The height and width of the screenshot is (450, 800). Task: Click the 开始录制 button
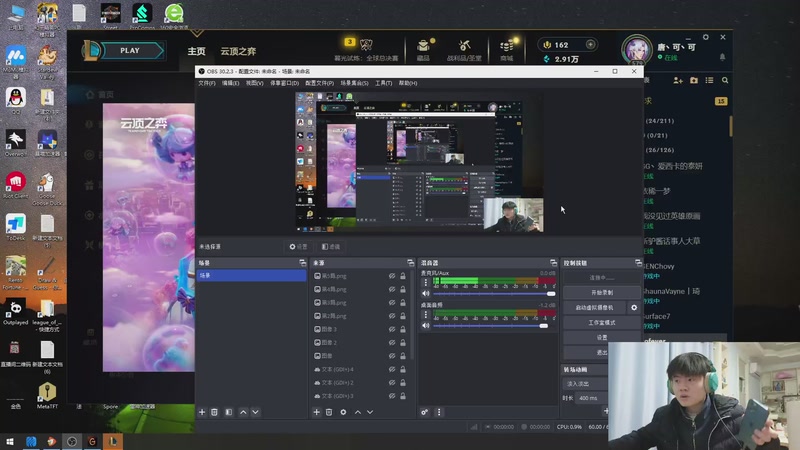pos(602,293)
